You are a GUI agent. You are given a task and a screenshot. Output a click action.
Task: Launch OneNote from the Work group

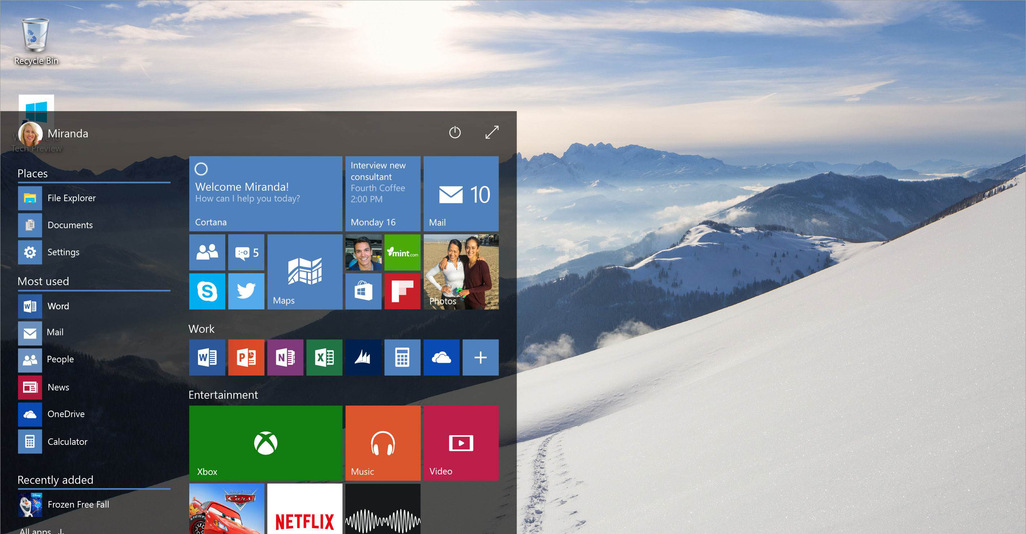pyautogui.click(x=285, y=357)
